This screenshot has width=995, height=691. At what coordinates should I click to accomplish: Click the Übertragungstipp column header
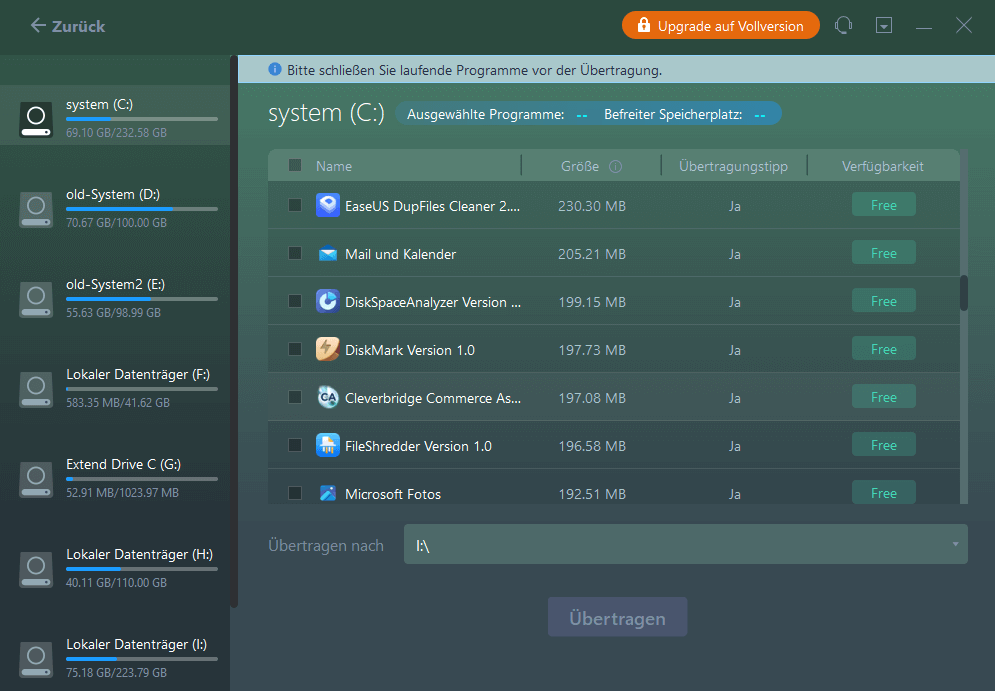coord(733,166)
